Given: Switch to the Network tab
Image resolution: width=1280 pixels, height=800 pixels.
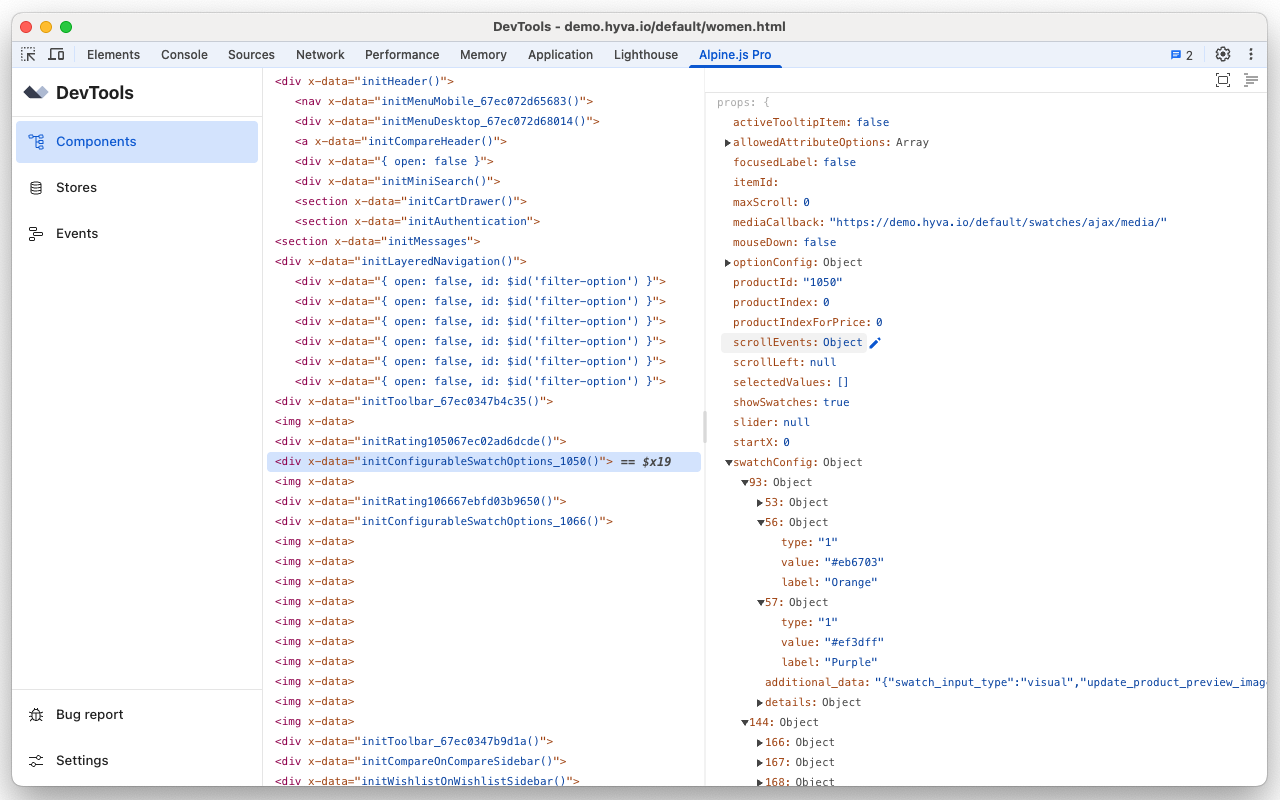Looking at the screenshot, I should click(320, 54).
